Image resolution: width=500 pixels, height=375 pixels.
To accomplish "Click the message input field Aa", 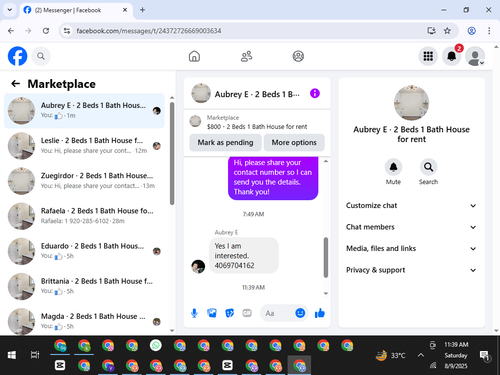I will point(278,313).
